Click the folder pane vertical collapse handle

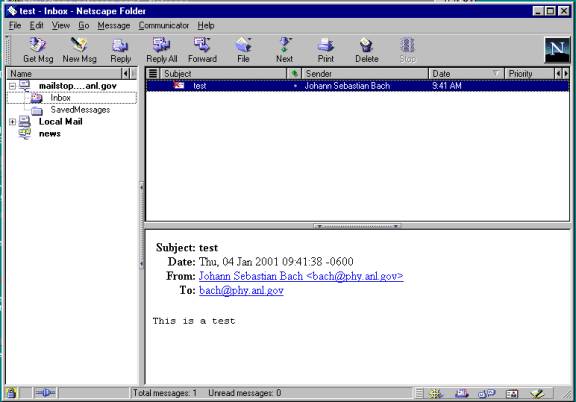click(141, 226)
